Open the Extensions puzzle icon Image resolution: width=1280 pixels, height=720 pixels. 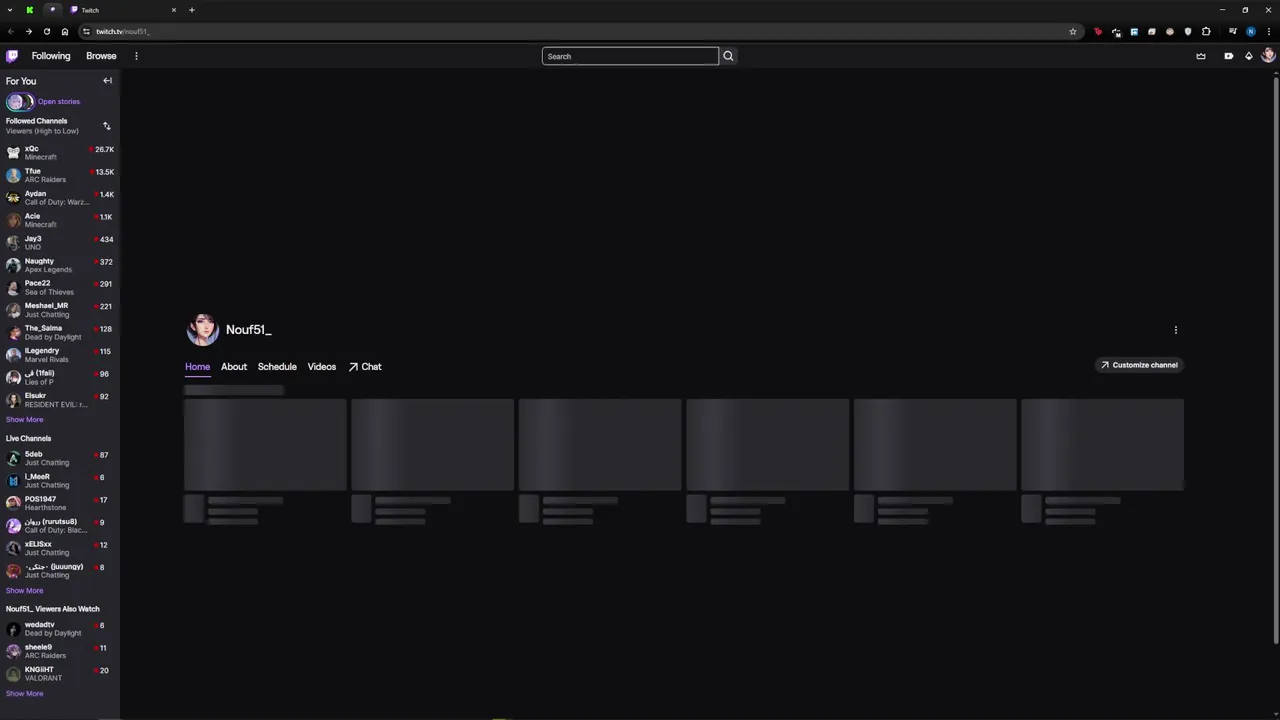click(x=1206, y=31)
